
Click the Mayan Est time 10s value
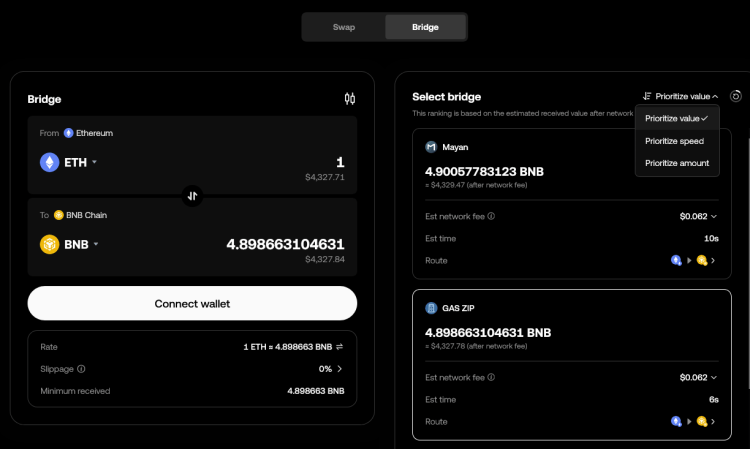click(711, 238)
